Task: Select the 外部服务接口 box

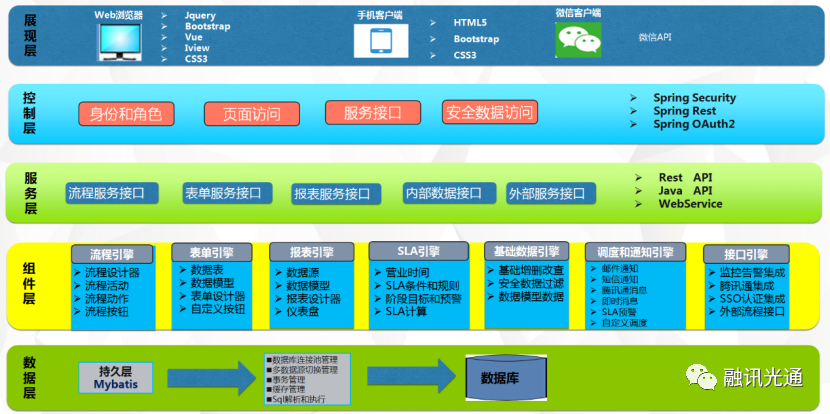Action: click(x=546, y=193)
